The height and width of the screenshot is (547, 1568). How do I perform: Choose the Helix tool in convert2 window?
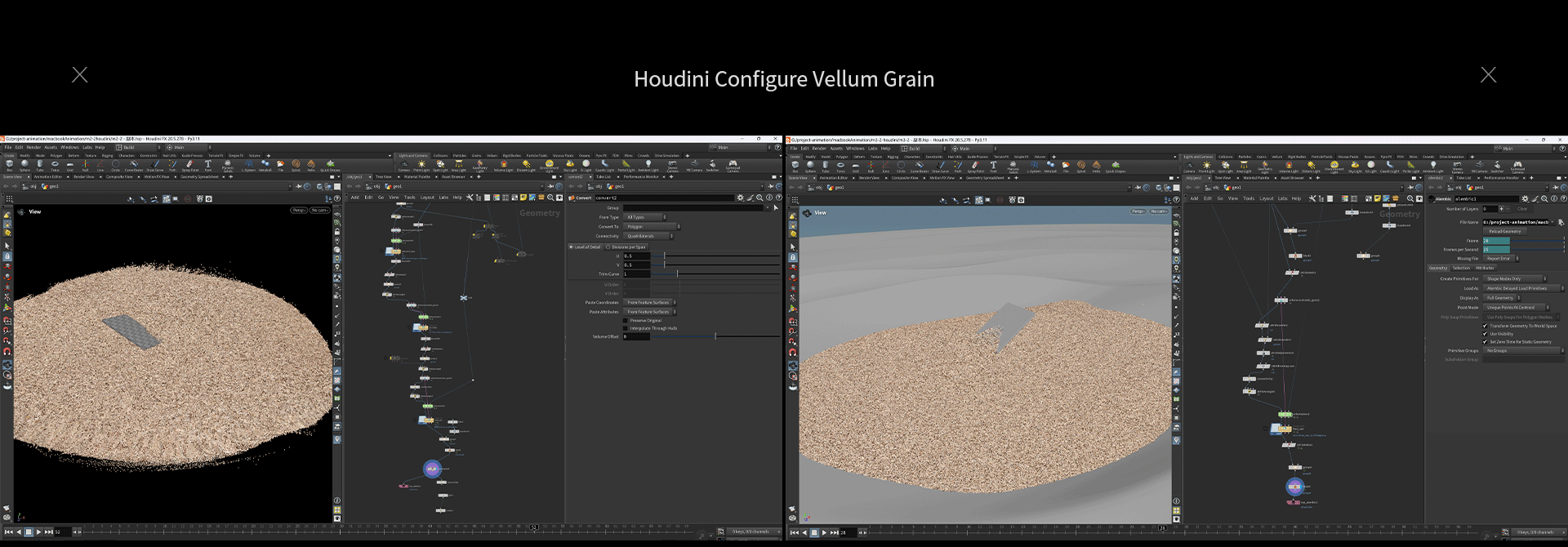point(311,166)
